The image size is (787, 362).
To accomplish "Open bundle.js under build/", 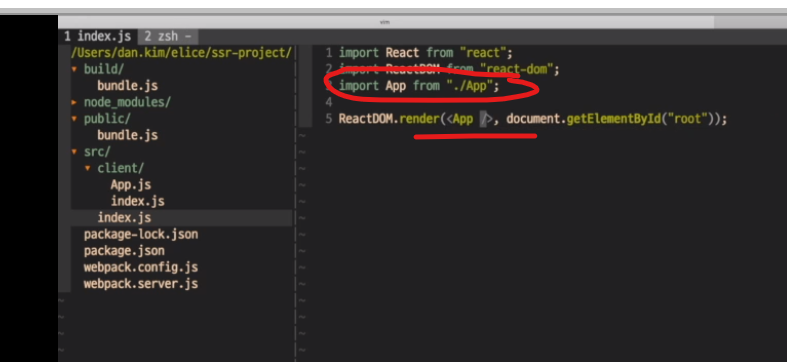I will coord(127,86).
